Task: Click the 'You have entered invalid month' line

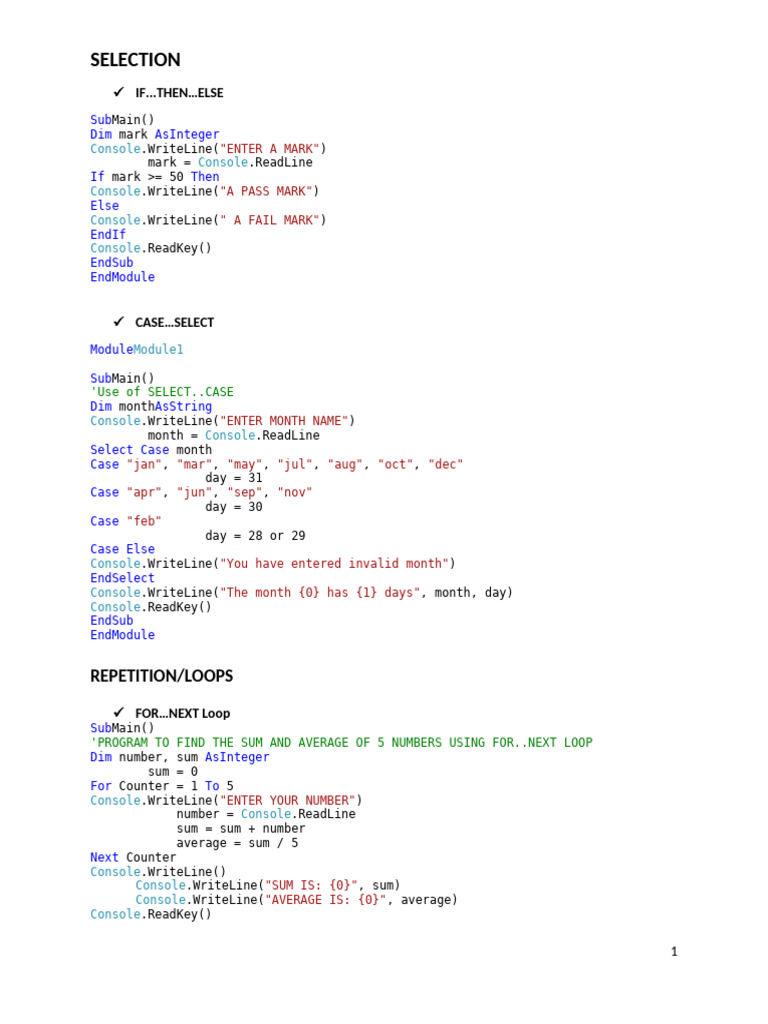Action: [x=272, y=564]
